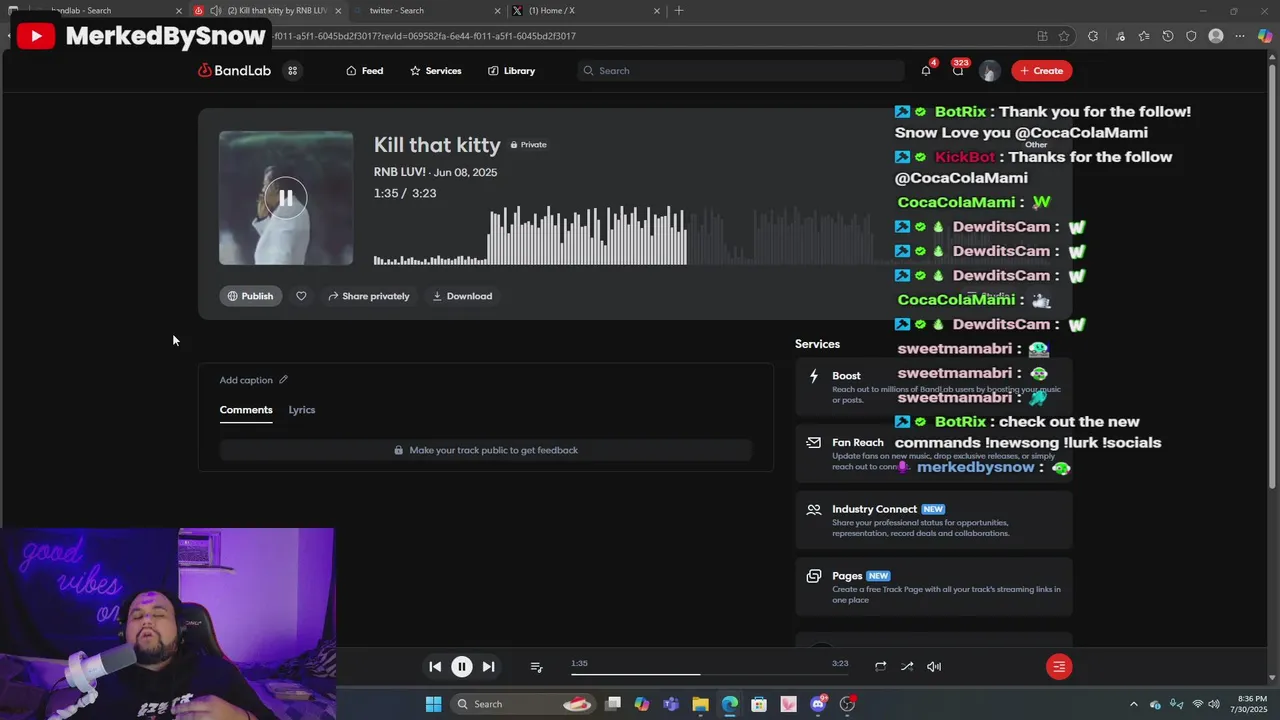Switch to the Lyrics tab
This screenshot has width=1280, height=720.
302,410
